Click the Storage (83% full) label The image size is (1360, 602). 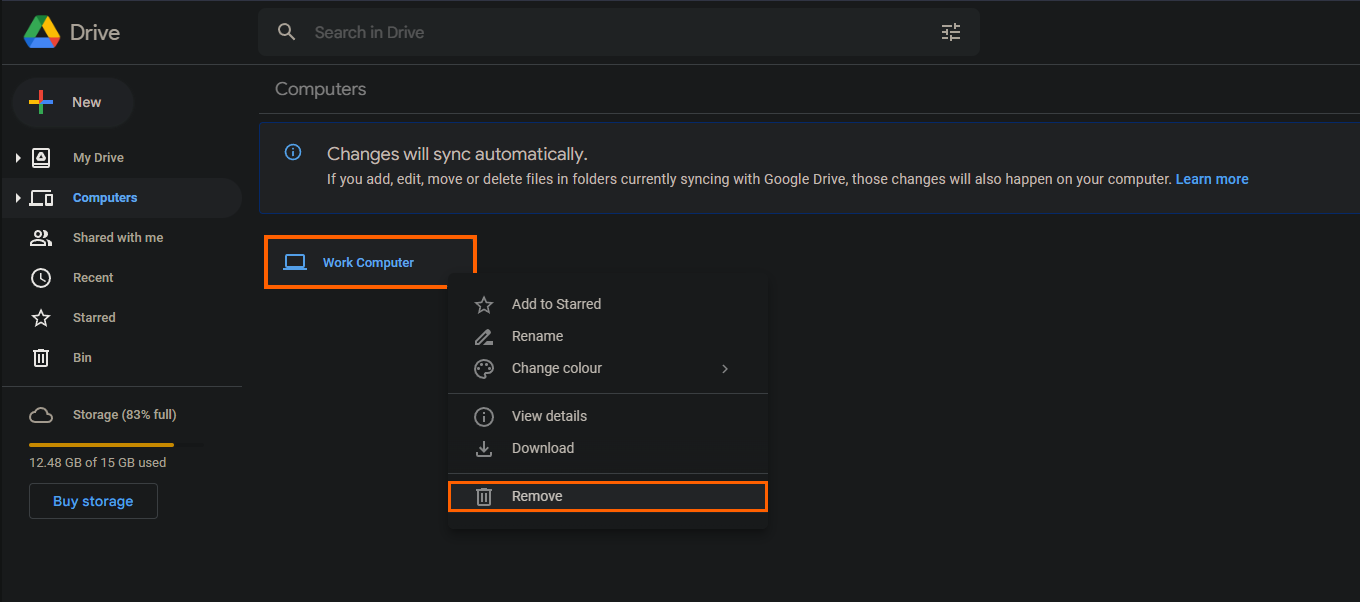tap(124, 415)
